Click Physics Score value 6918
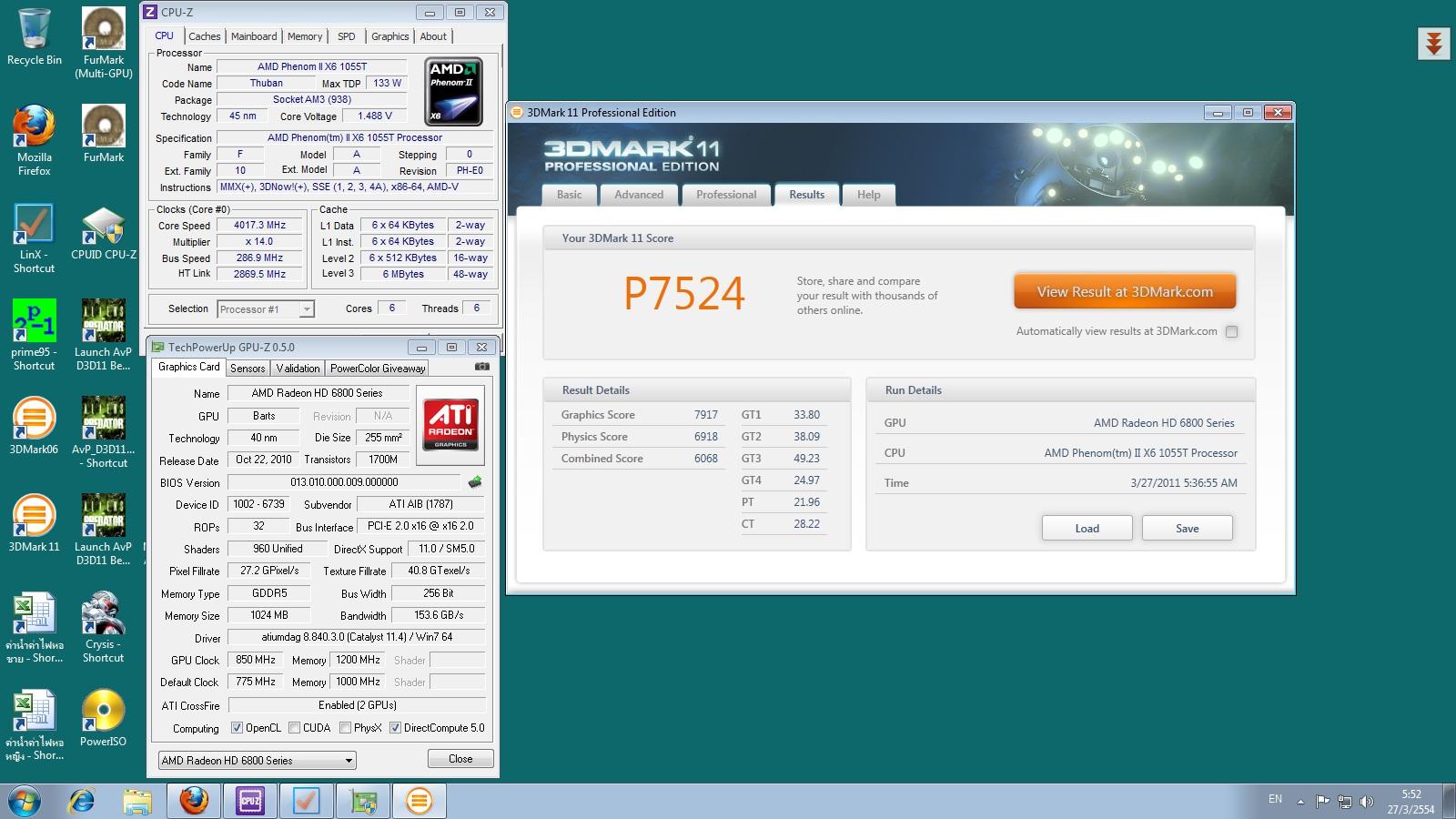Screen dimensions: 1456x819 (705, 437)
